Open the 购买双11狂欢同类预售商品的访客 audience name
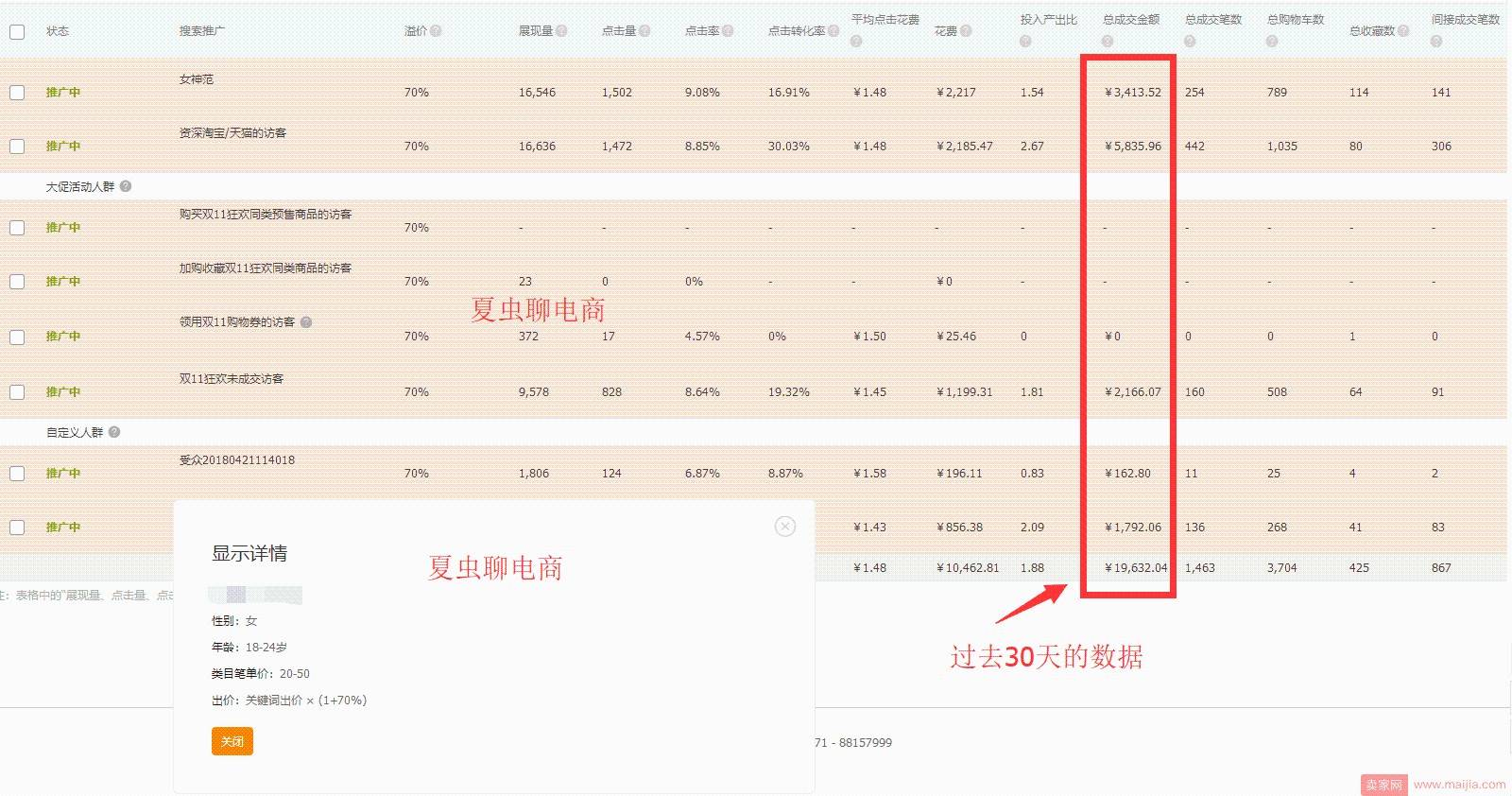The height and width of the screenshot is (796, 1512). [266, 215]
